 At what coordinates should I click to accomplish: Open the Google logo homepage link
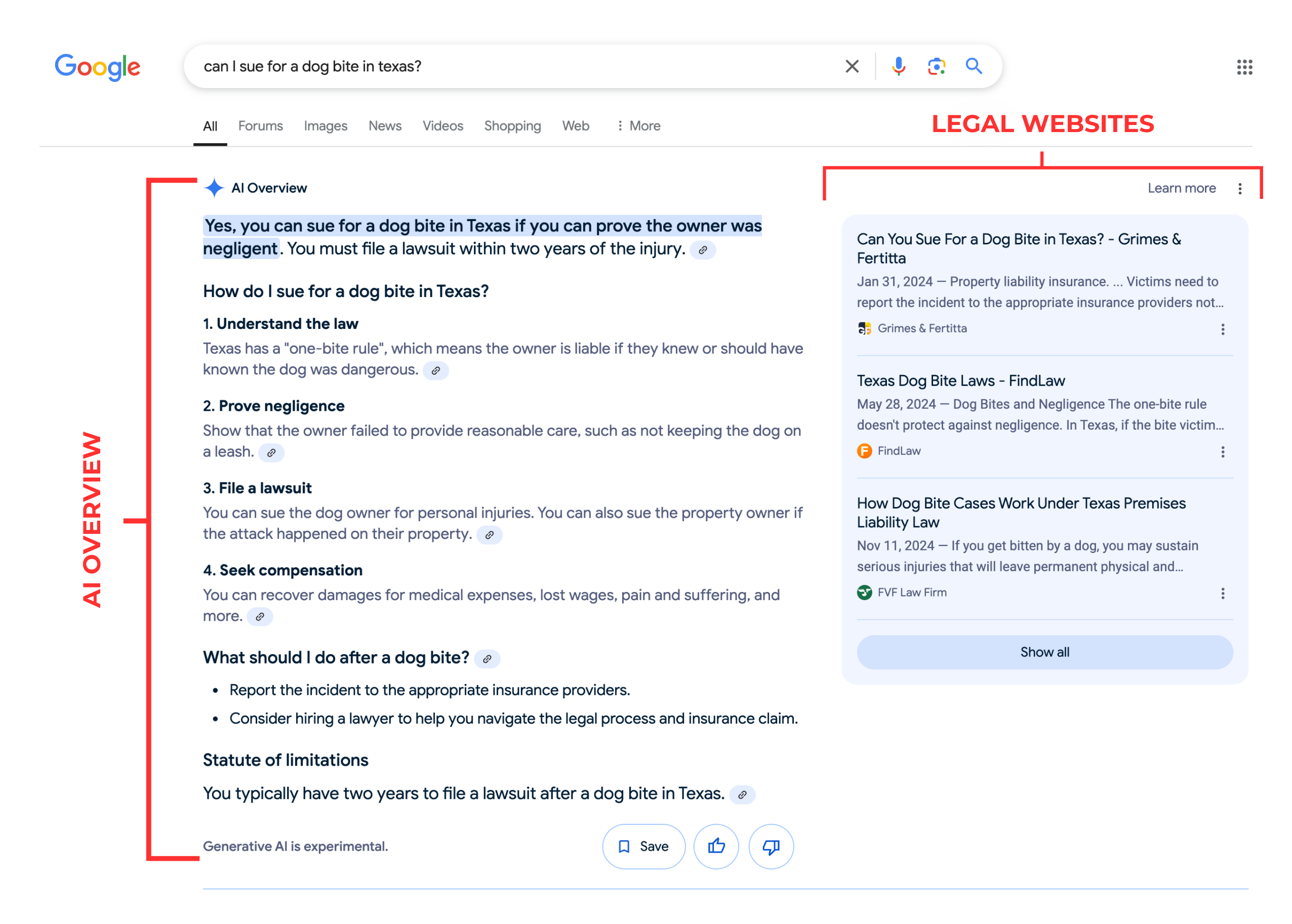(97, 67)
